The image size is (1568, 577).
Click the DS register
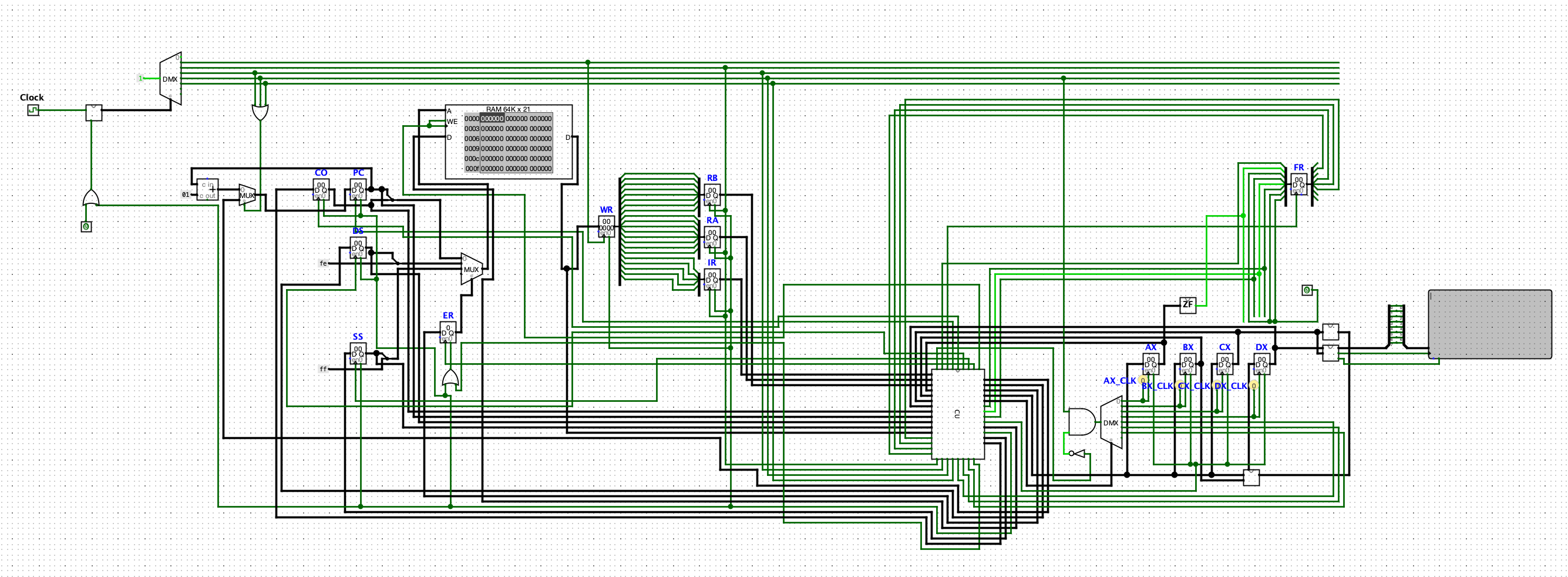(x=358, y=248)
